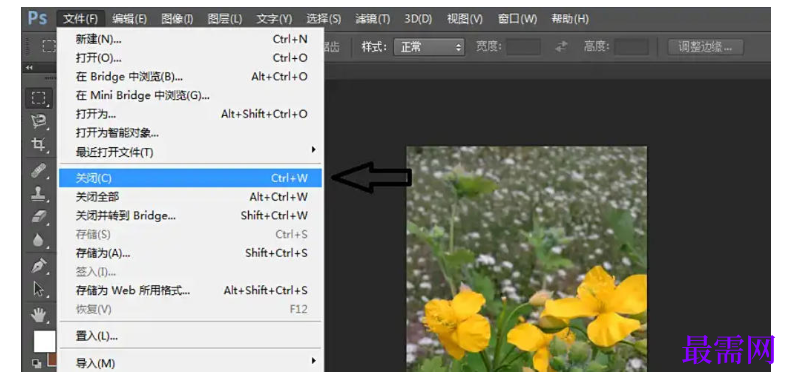794x381 pixels.
Task: Open the 视图(V) menu
Action: tap(464, 19)
